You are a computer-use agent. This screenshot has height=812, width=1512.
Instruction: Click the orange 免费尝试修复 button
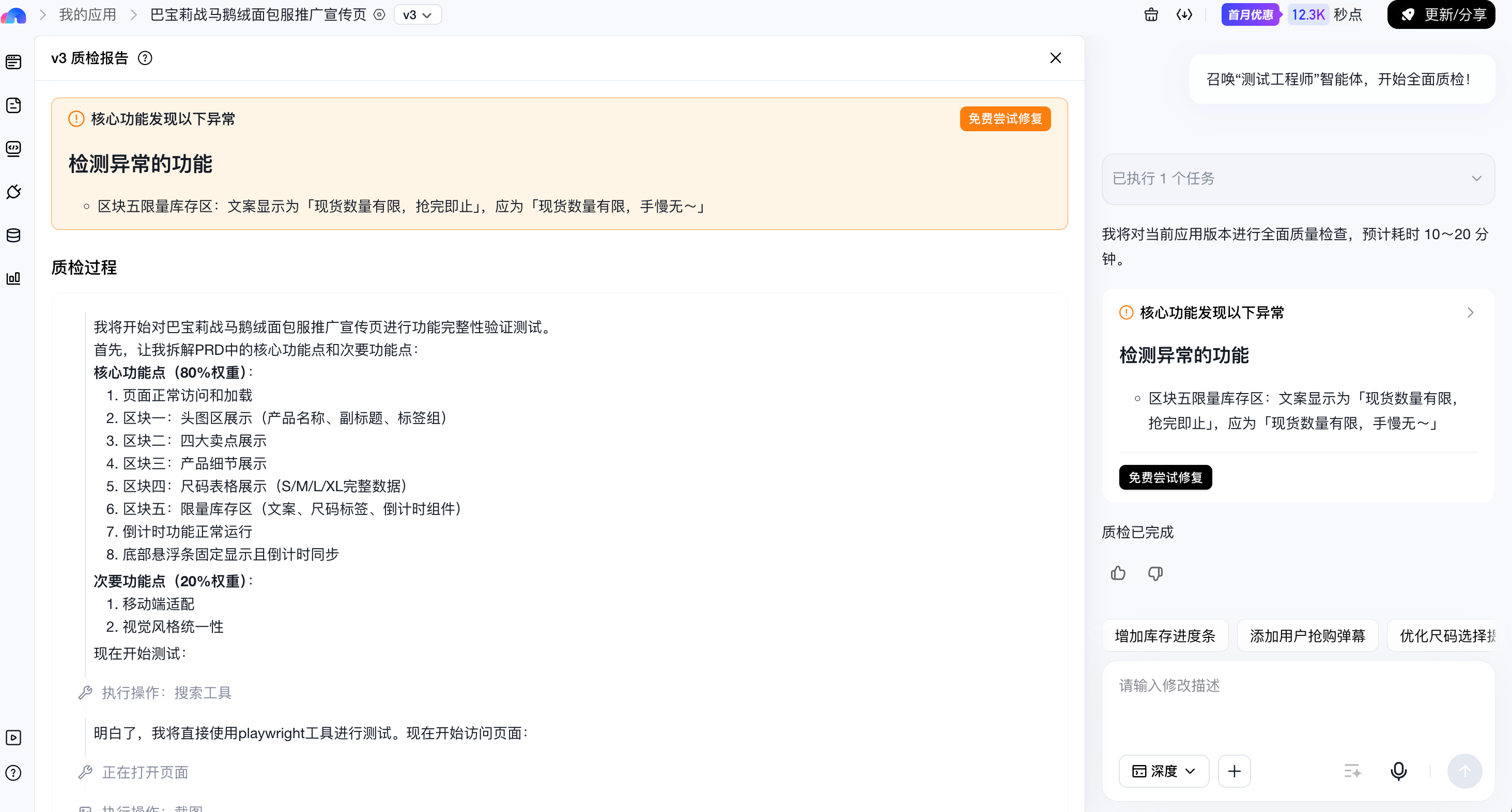coord(1005,119)
